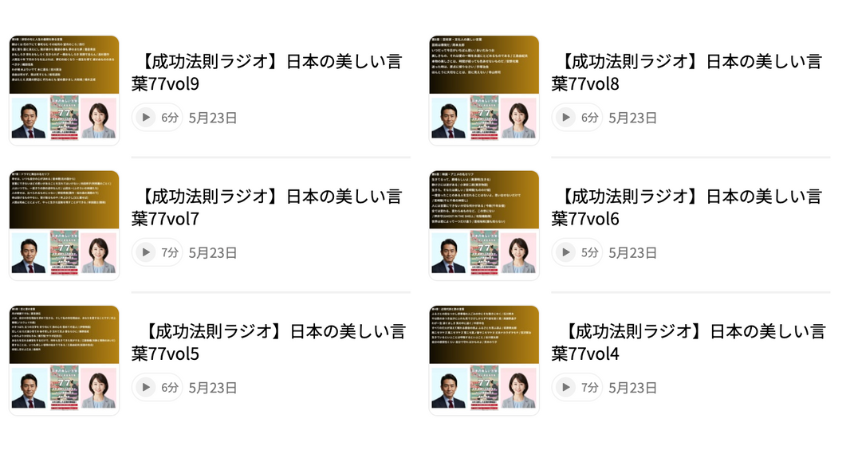Click the 7分 duration label on vol4
This screenshot has width=850, height=450.
click(x=590, y=388)
